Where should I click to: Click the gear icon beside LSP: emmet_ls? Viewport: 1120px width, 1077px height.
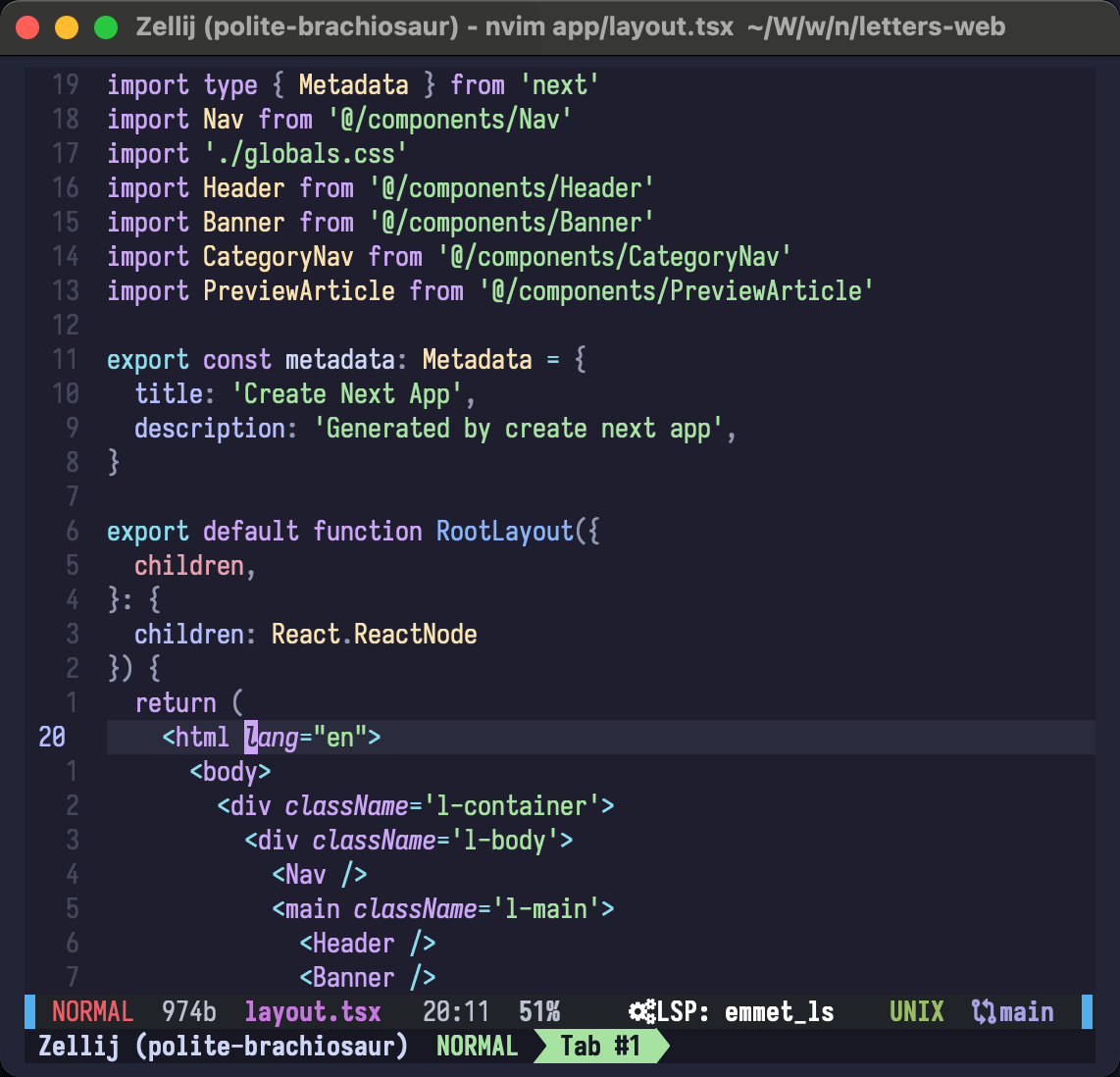(641, 1012)
